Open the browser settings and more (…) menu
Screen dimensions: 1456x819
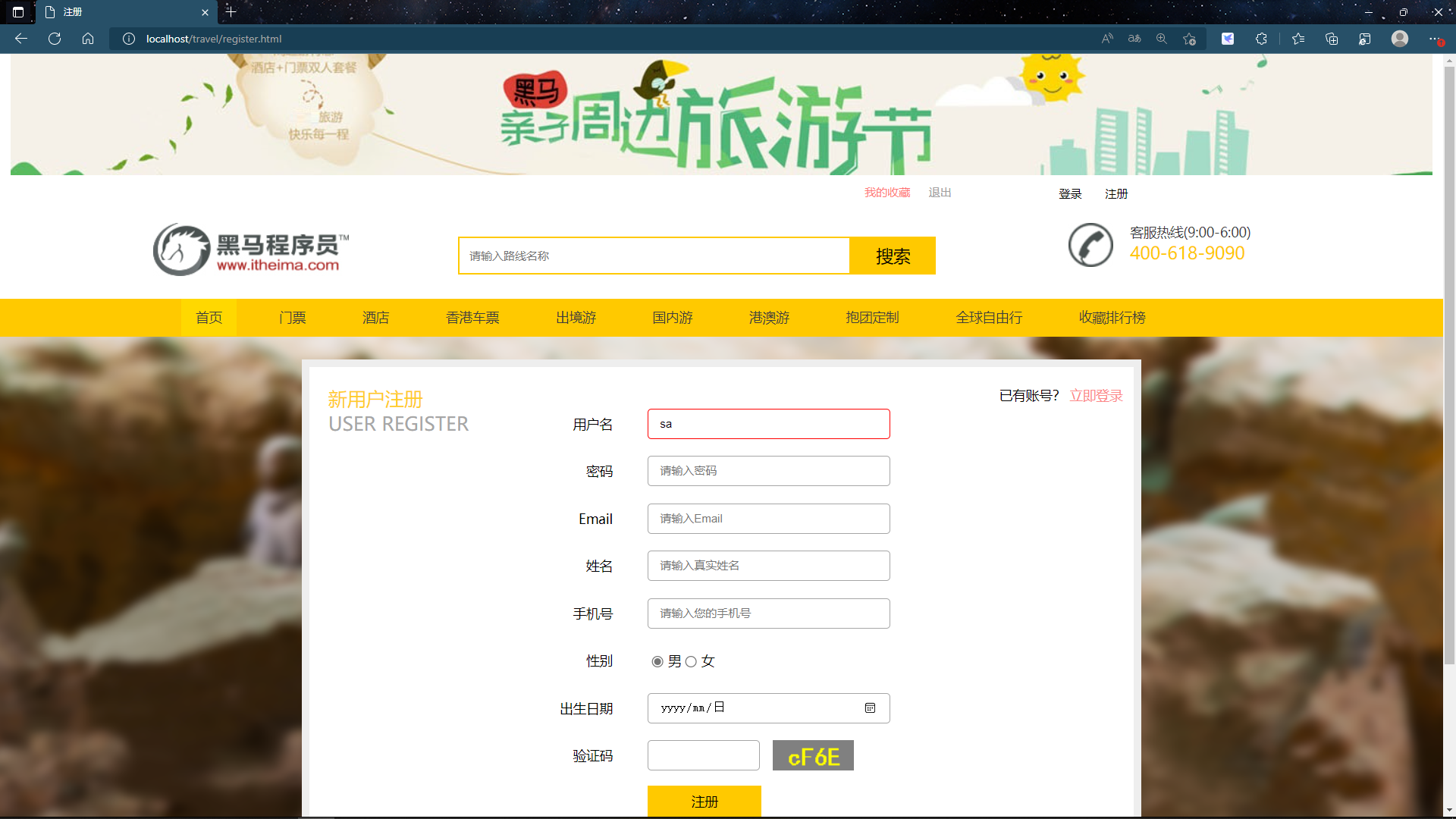point(1433,39)
